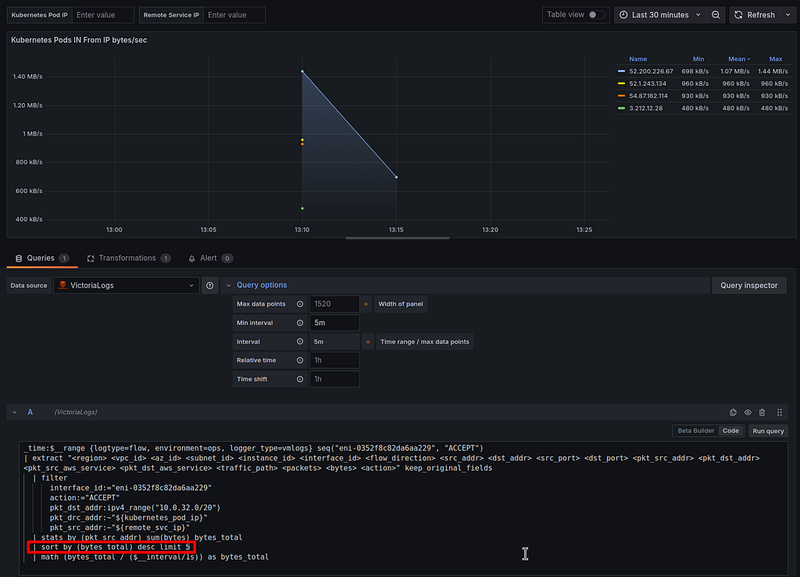Open the VictoriaLogs data source dropdown
Image resolution: width=800 pixels, height=577 pixels.
click(126, 285)
